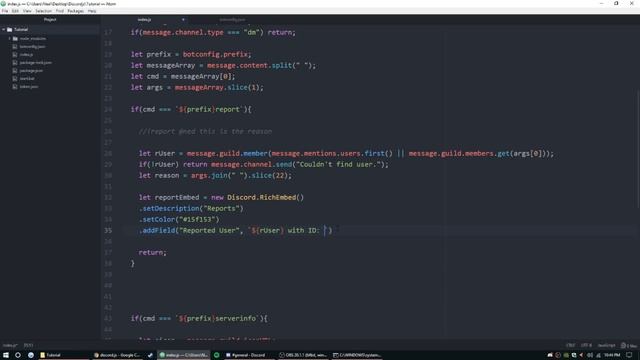
Task: Click the report comment on line 26
Action: click(205, 131)
